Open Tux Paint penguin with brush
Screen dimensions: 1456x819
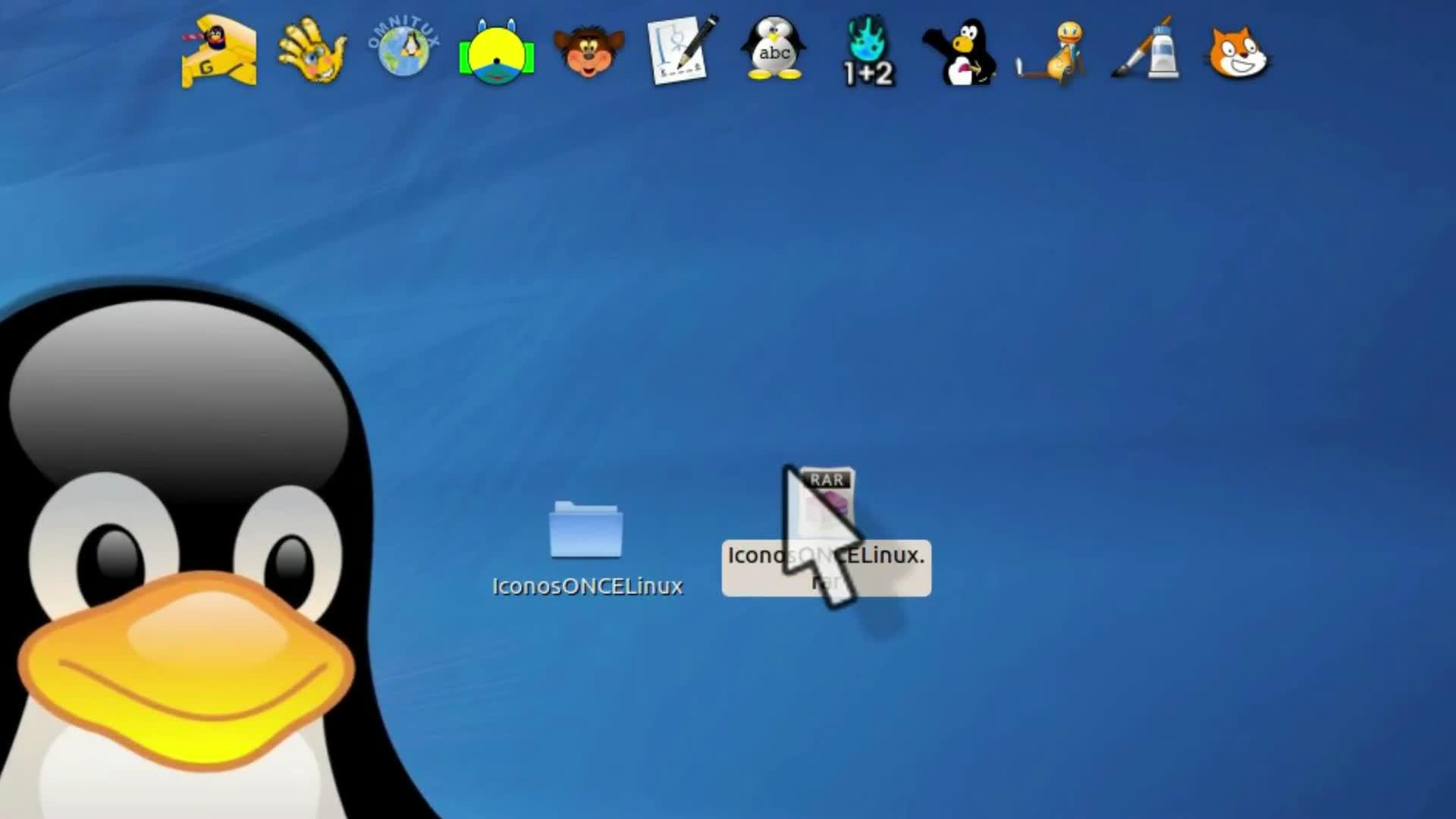[960, 52]
